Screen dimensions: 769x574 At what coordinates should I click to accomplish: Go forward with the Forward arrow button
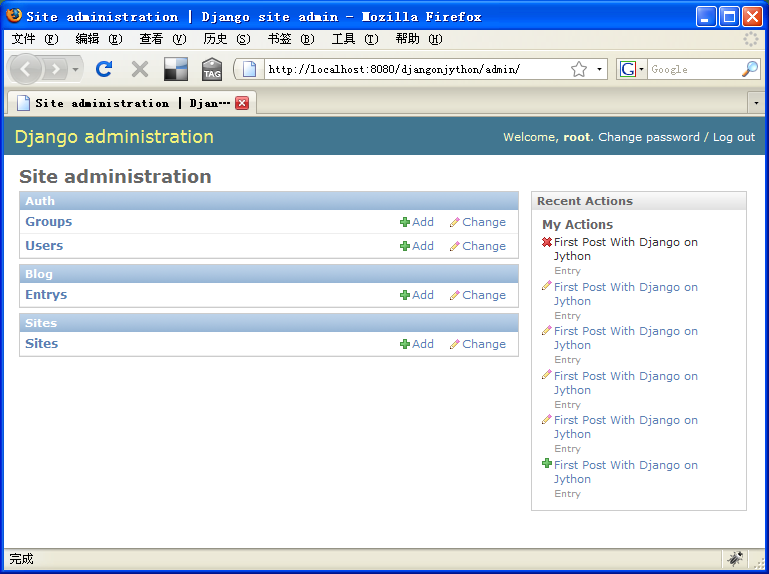point(55,69)
